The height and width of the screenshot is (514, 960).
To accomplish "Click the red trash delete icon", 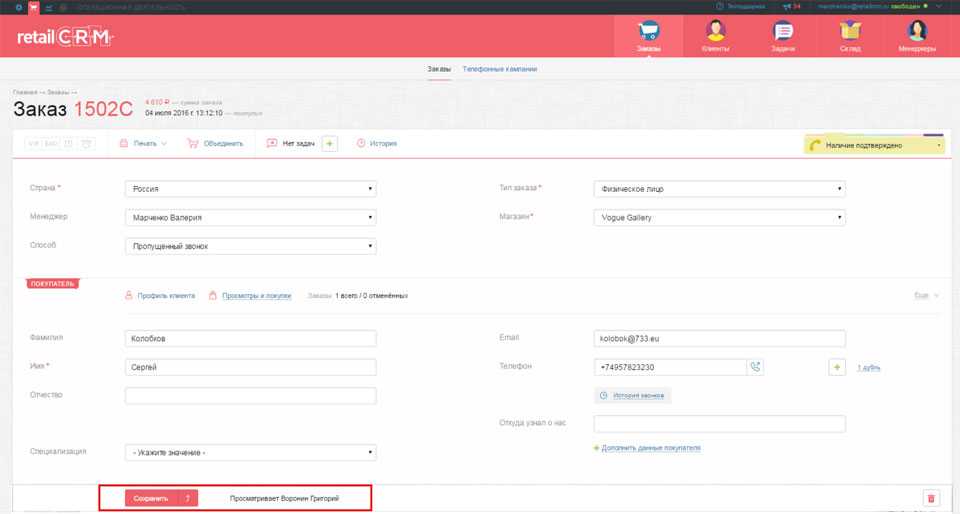I will [931, 498].
